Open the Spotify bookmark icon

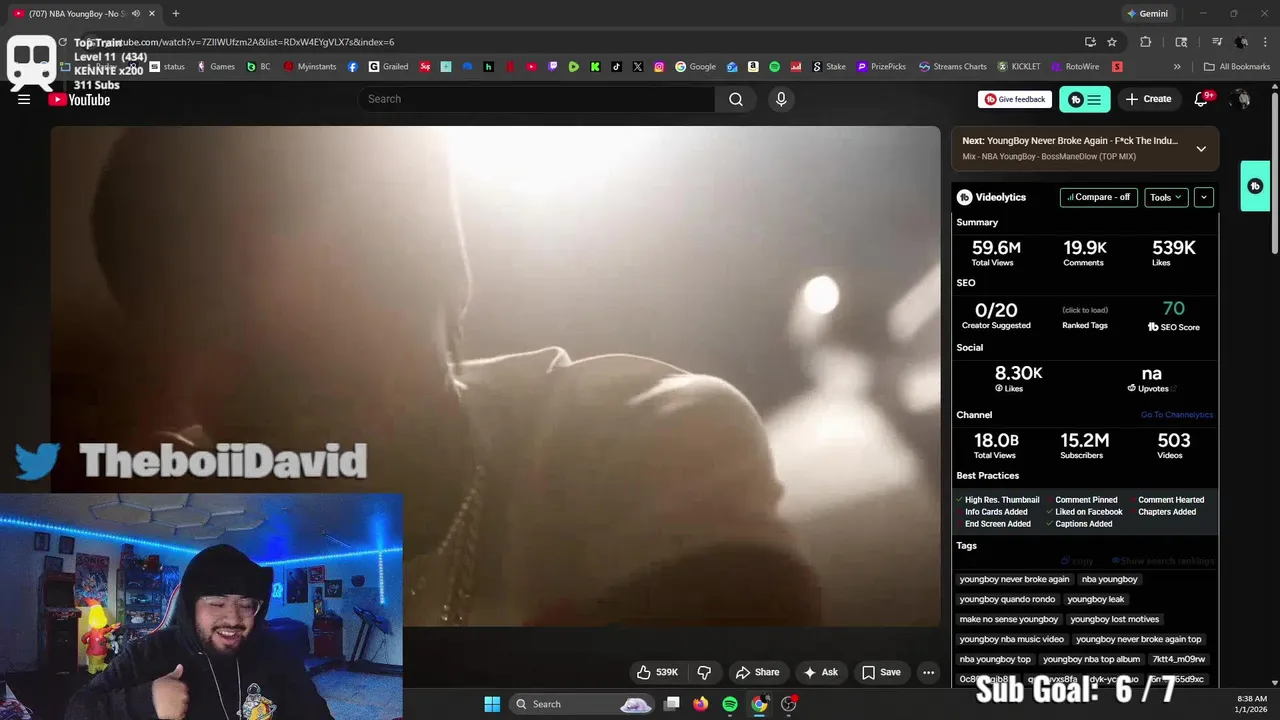(x=775, y=67)
